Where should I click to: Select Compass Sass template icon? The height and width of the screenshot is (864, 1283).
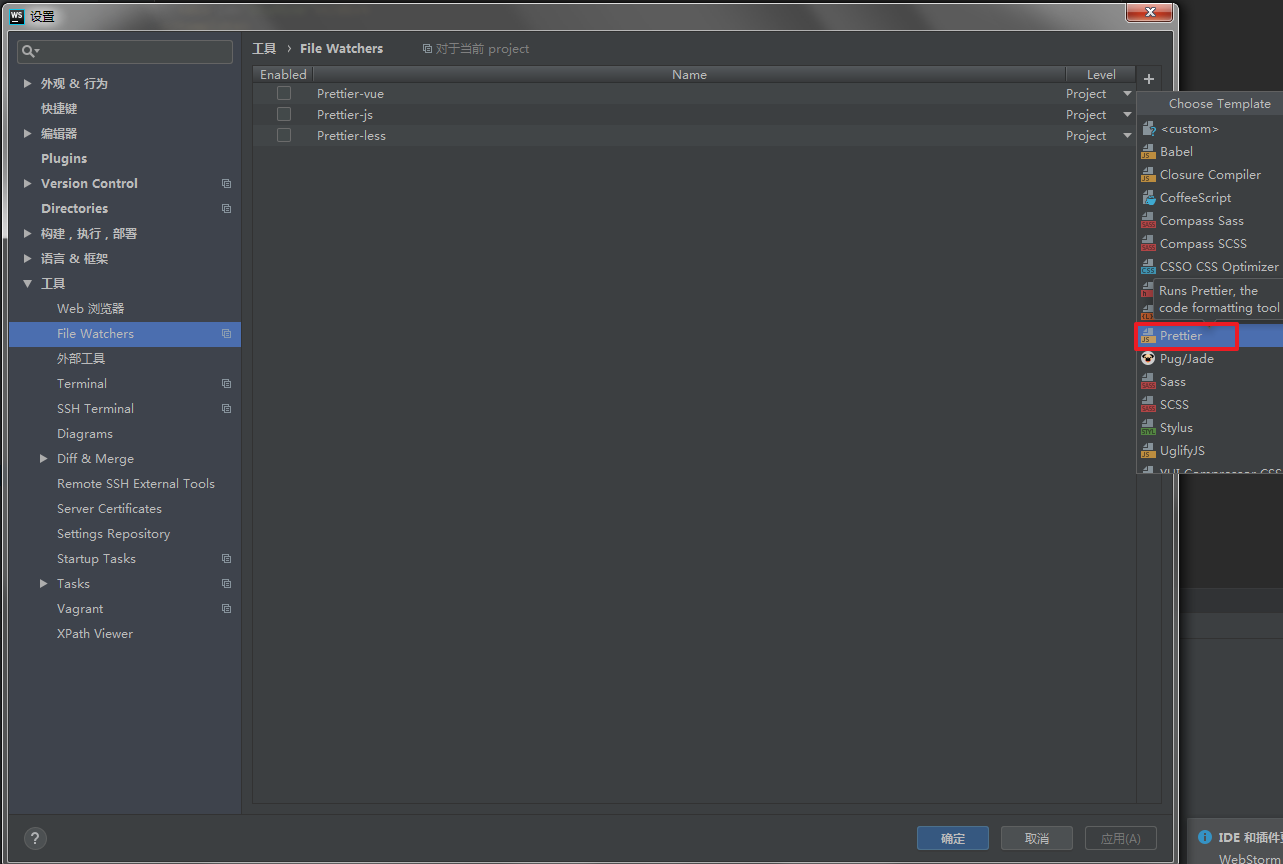click(1149, 221)
